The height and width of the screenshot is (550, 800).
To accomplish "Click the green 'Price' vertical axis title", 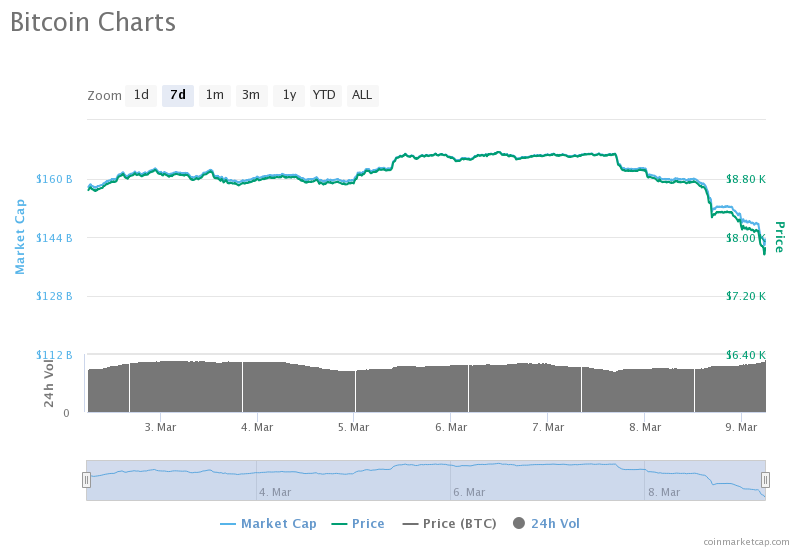I will [x=780, y=237].
